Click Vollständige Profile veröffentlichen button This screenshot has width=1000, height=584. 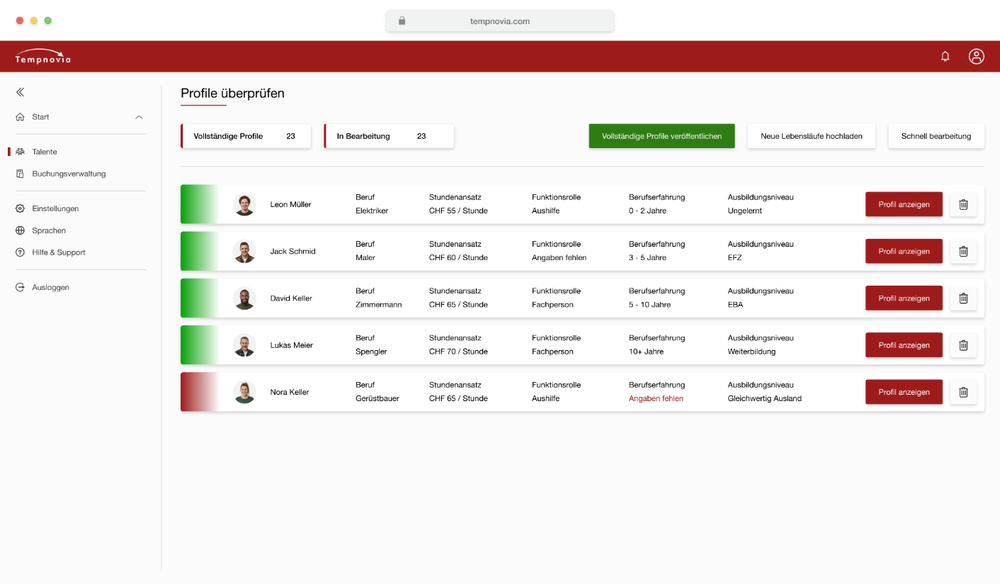click(x=661, y=136)
